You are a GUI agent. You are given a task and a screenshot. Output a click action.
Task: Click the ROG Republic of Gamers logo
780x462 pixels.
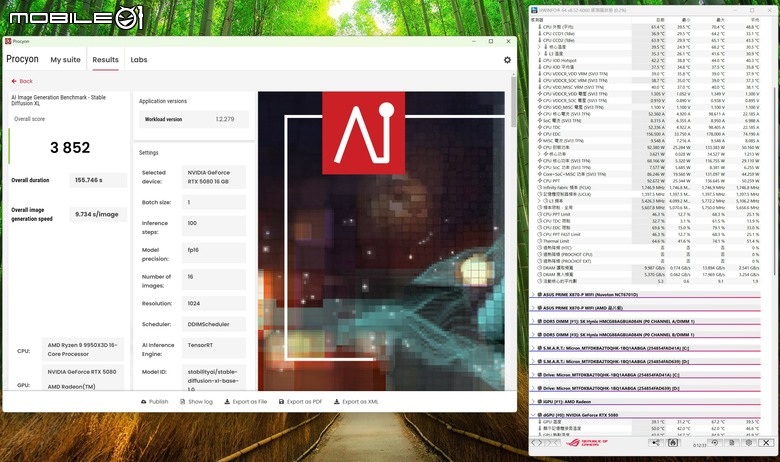pos(587,442)
